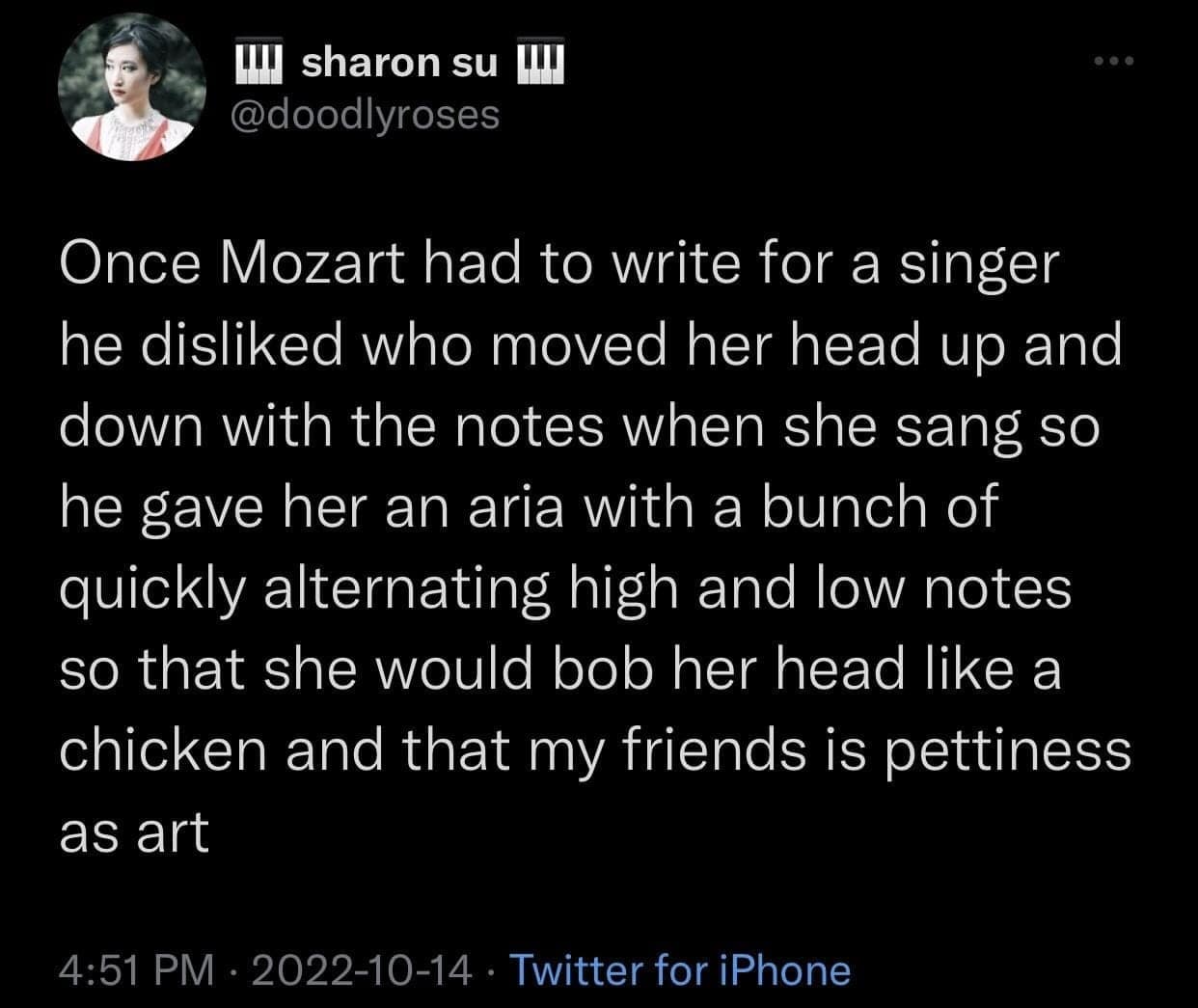
Task: Click the "Twitter for iPhone" source link
Action: pyautogui.click(x=678, y=970)
